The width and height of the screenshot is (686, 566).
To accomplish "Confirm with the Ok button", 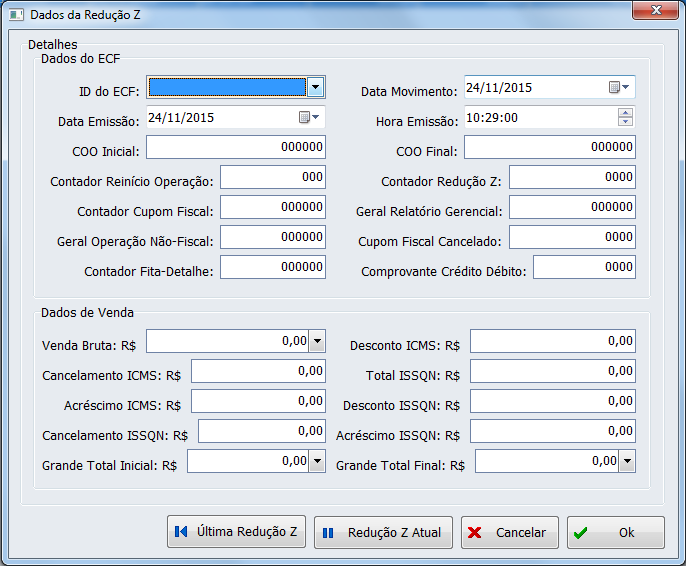I will (x=615, y=532).
